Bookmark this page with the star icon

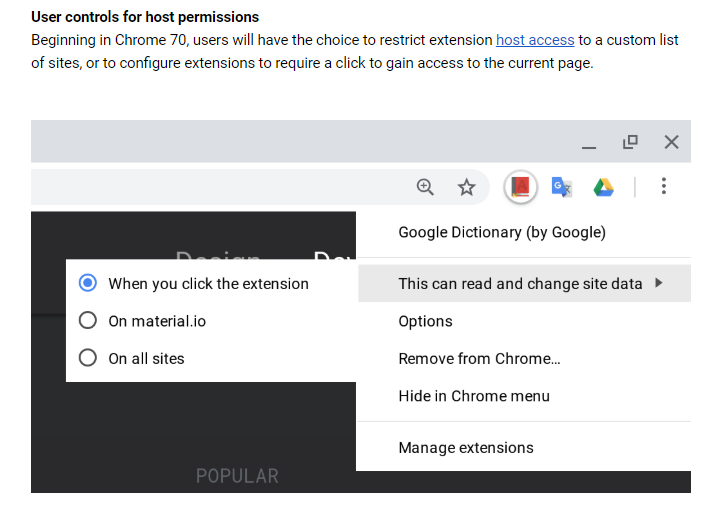(467, 187)
